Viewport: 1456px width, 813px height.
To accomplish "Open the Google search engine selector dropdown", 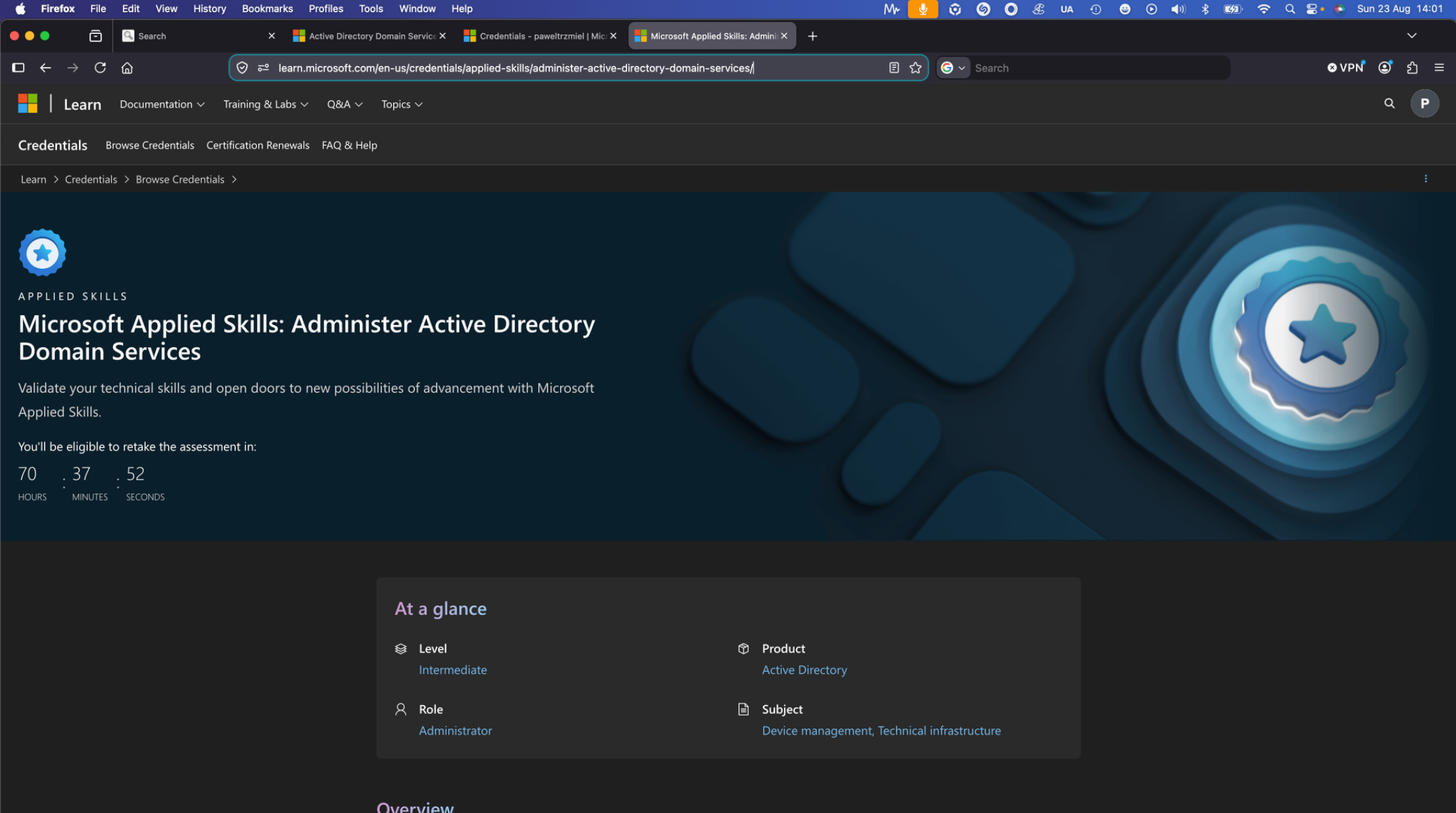I will 953,68.
